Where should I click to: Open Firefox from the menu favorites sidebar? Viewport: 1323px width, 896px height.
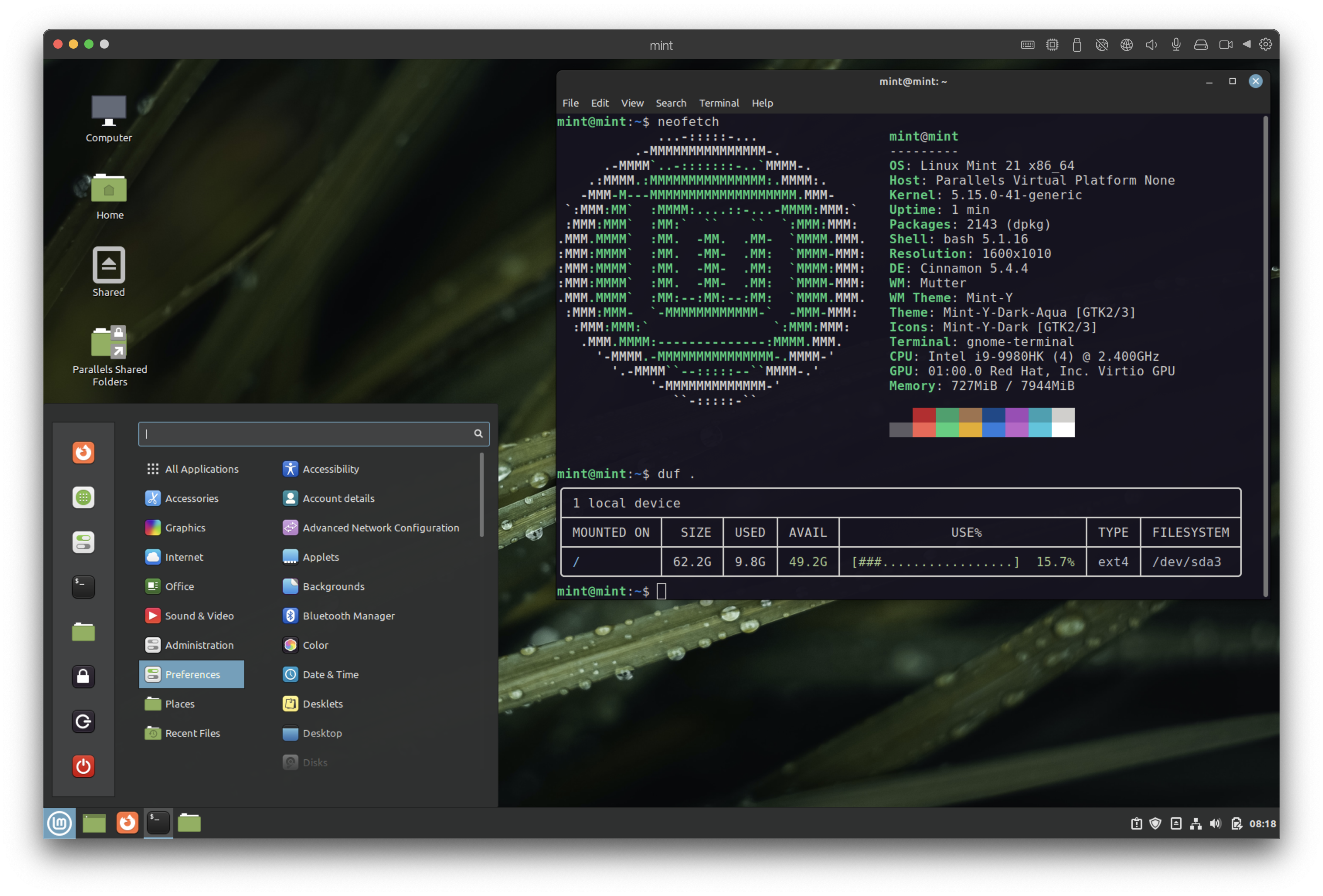pyautogui.click(x=83, y=453)
